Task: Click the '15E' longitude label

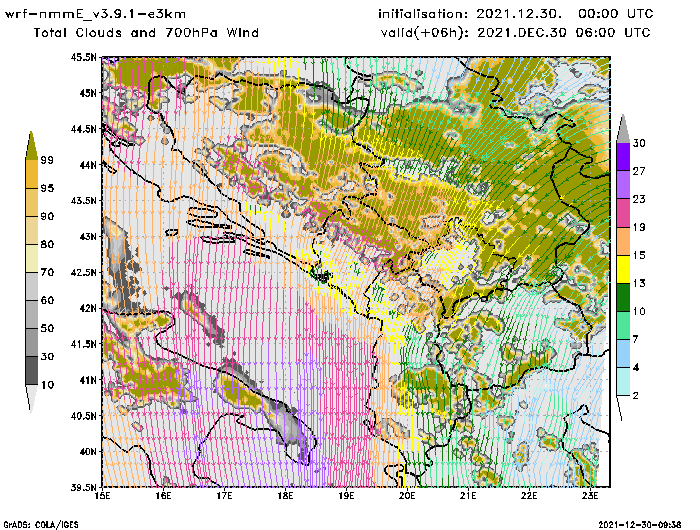Action: (103, 496)
